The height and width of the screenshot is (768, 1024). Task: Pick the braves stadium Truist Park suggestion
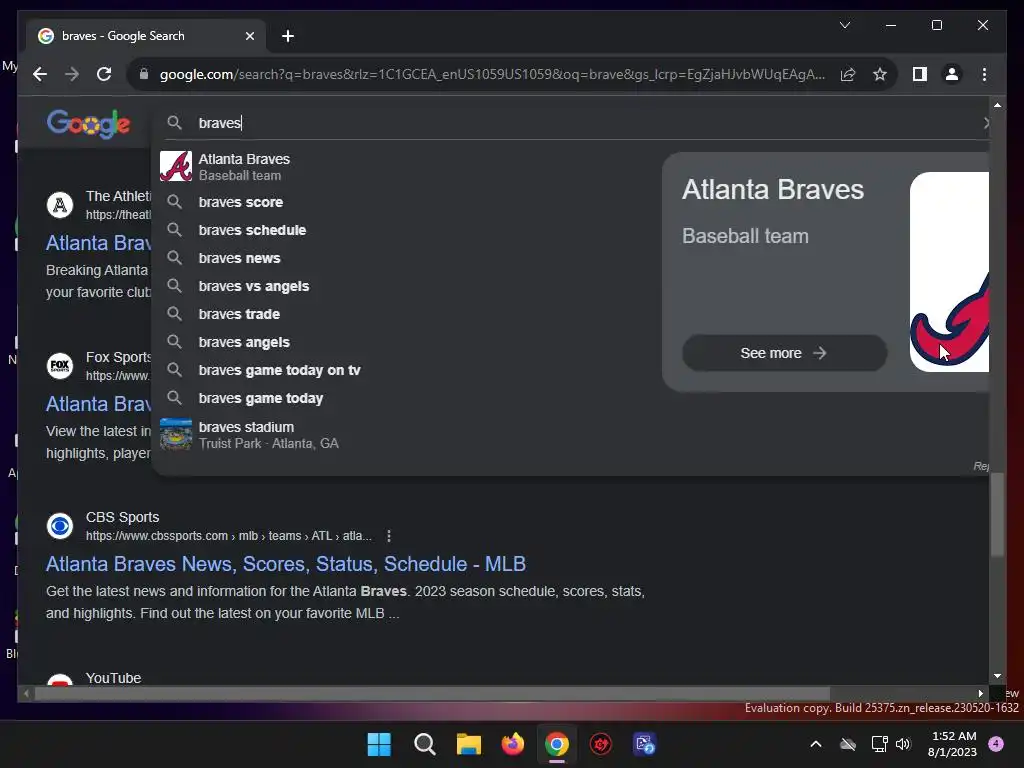pos(406,434)
